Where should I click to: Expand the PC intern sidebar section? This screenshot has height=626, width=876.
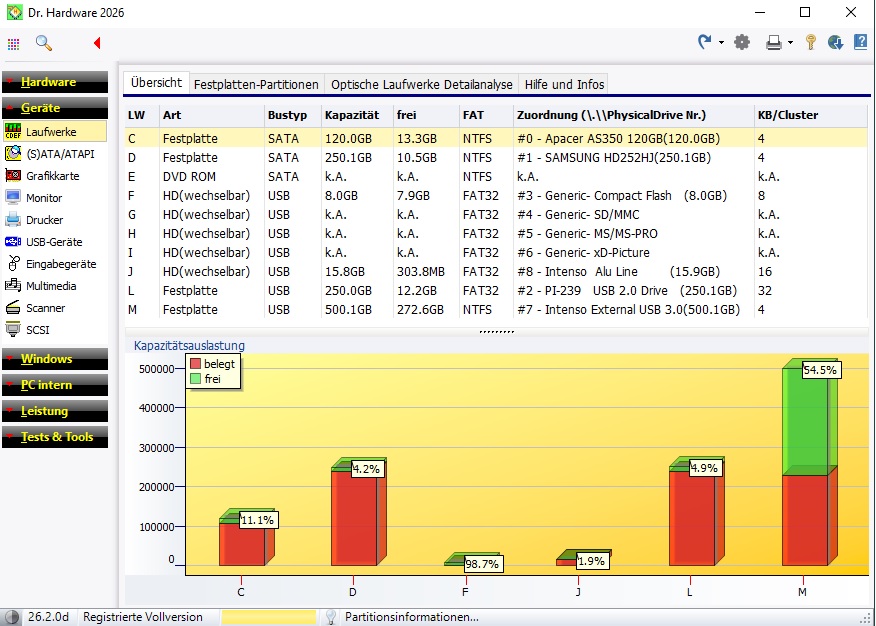(x=55, y=385)
